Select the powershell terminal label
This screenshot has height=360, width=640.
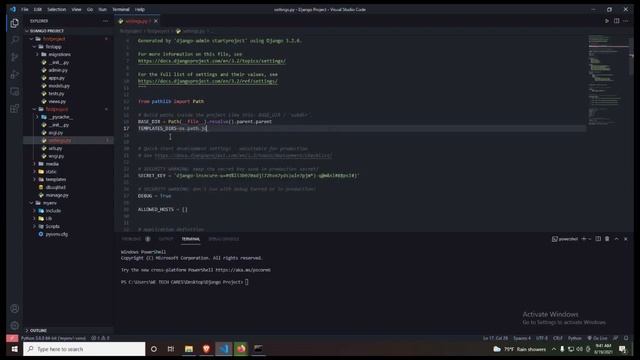coord(565,239)
